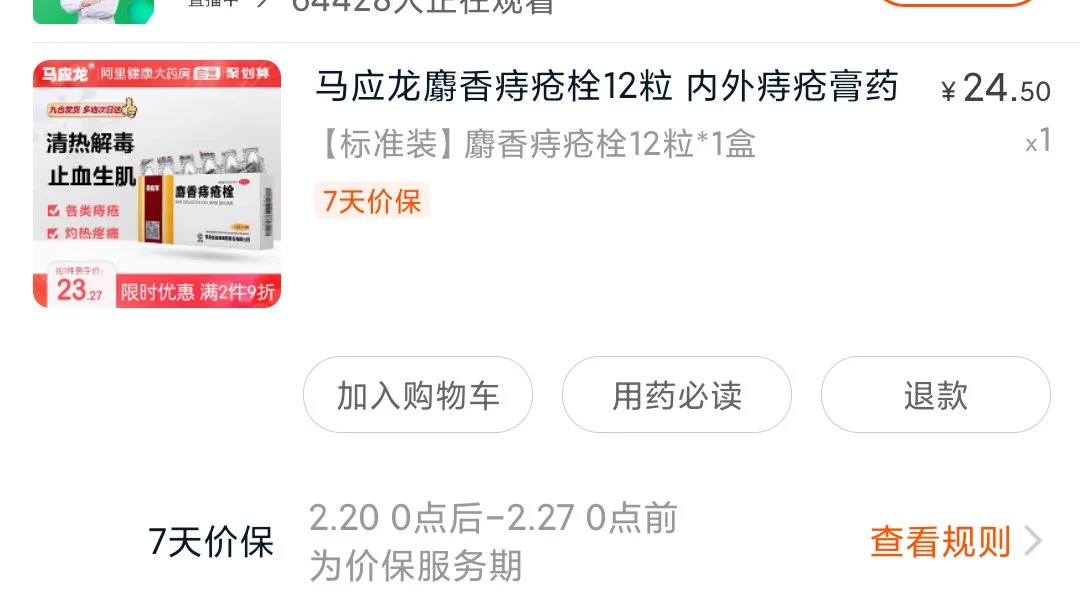Select the 【标准装】麝香痔疮栓12粒*1盒 spec line
The image size is (1080, 608).
click(x=537, y=145)
